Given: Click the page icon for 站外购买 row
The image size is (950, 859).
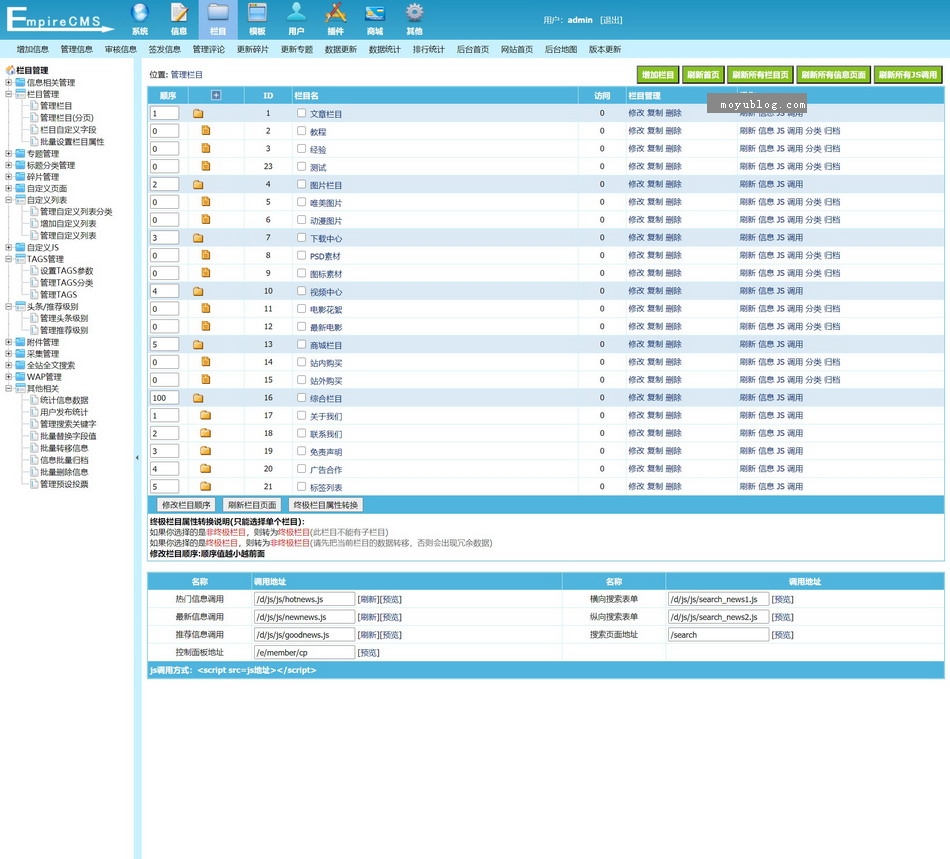Looking at the screenshot, I should 206,380.
